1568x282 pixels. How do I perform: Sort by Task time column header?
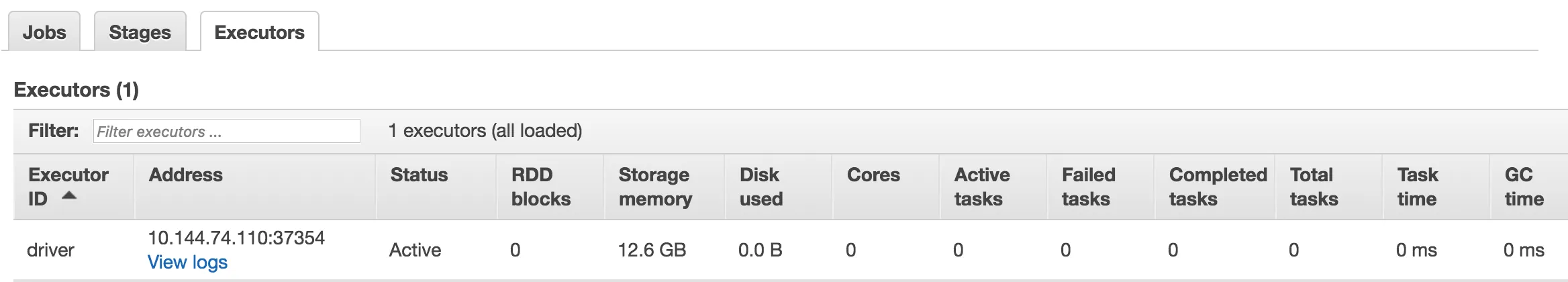click(x=1418, y=187)
